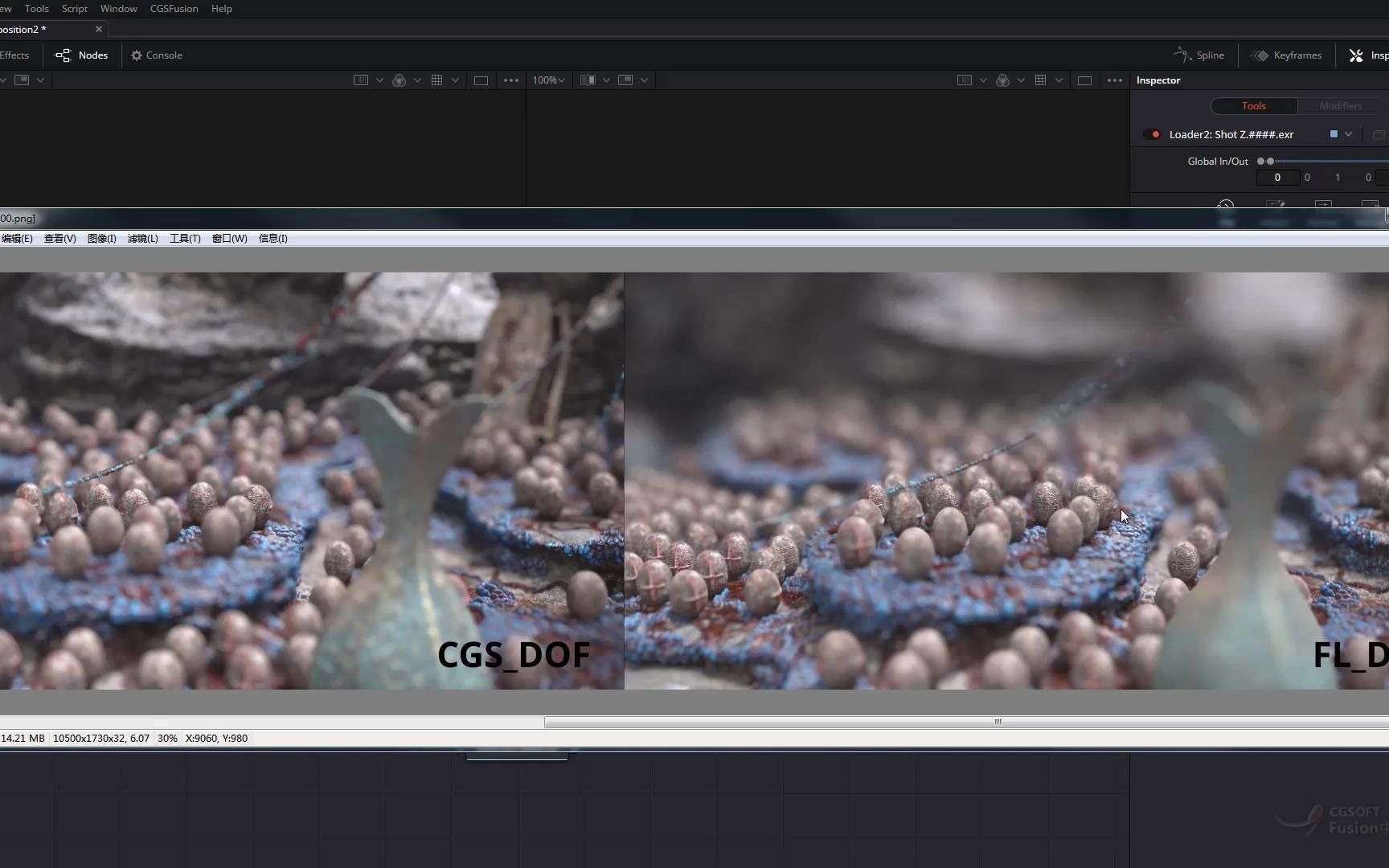The image size is (1389, 868).
Task: Select the color controls icon in viewer toolbar
Action: coord(399,80)
